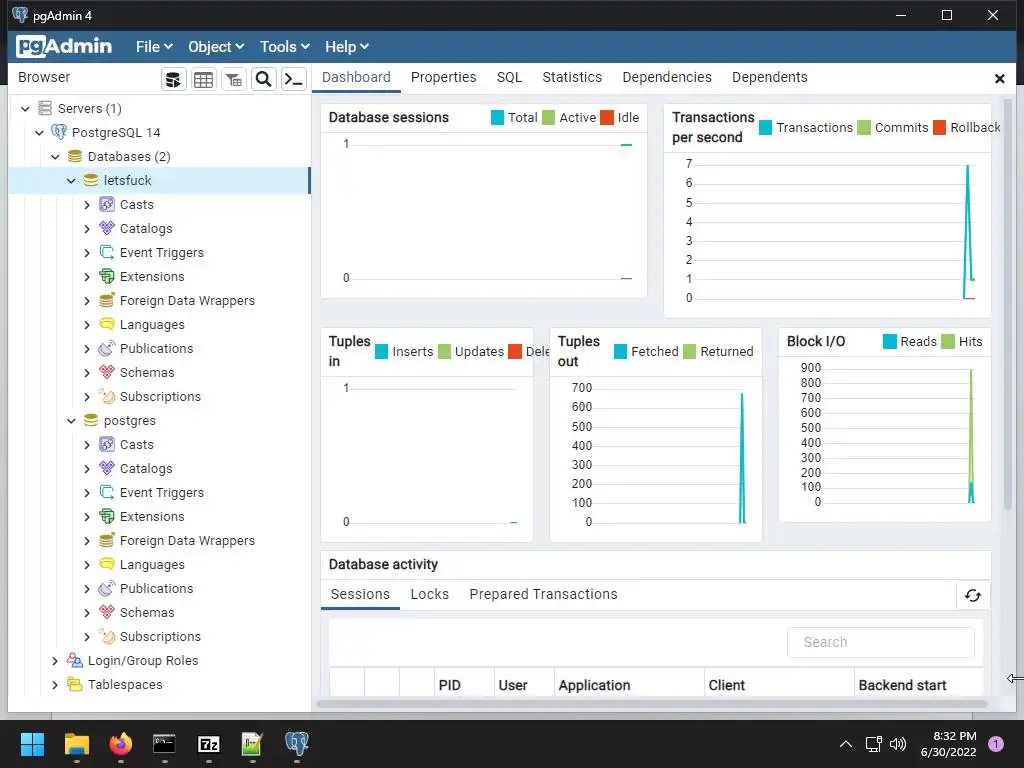This screenshot has height=768, width=1024.
Task: Select the Sessions tab in Database activity
Action: (x=360, y=594)
